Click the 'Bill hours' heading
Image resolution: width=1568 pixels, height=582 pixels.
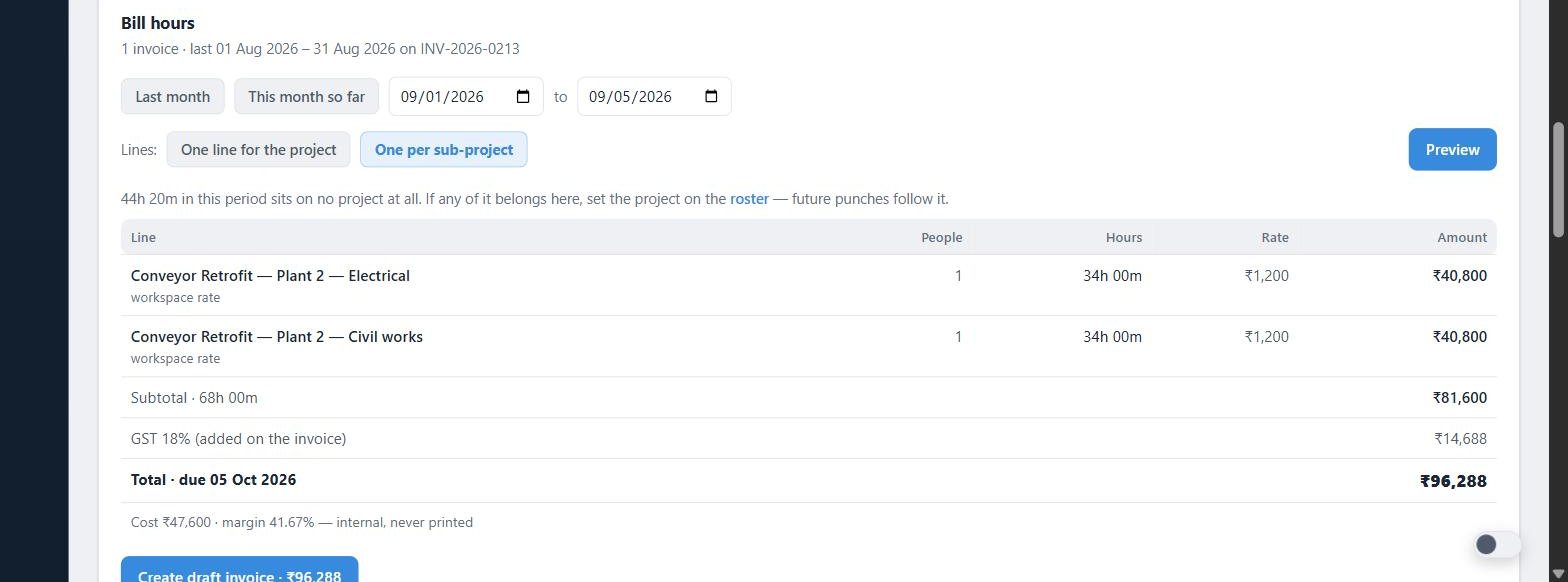point(158,23)
